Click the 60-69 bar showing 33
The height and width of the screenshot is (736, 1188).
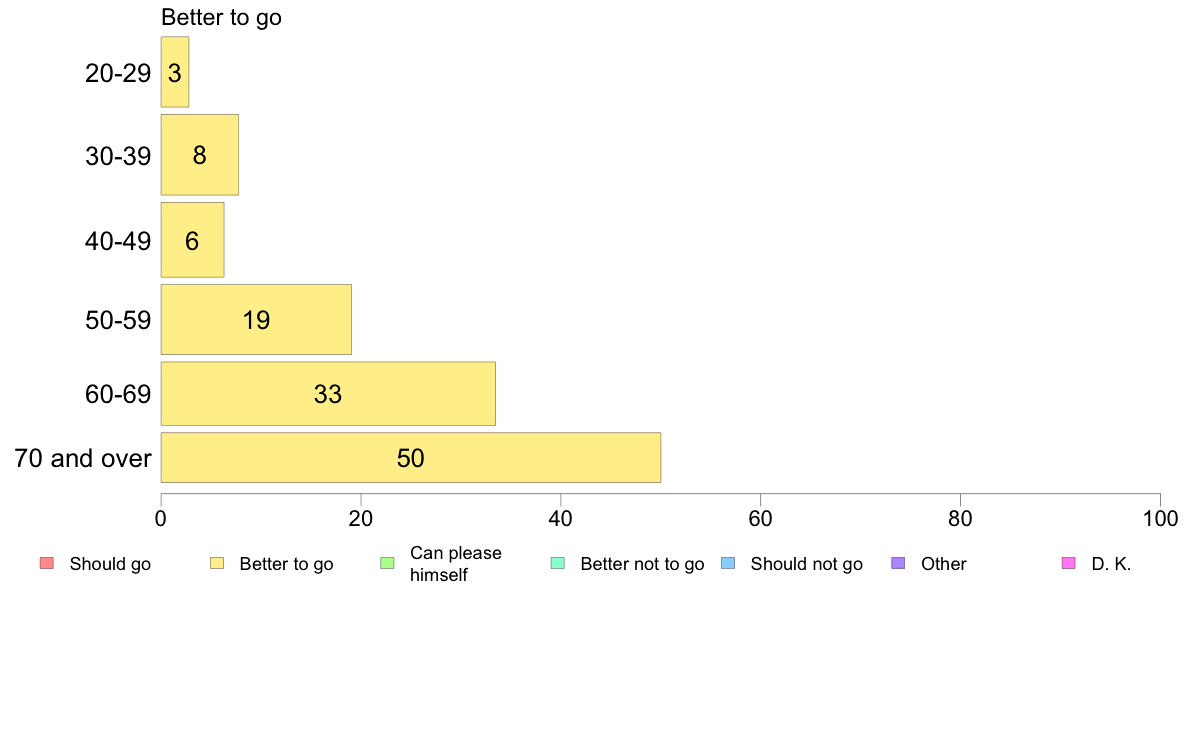(x=328, y=393)
